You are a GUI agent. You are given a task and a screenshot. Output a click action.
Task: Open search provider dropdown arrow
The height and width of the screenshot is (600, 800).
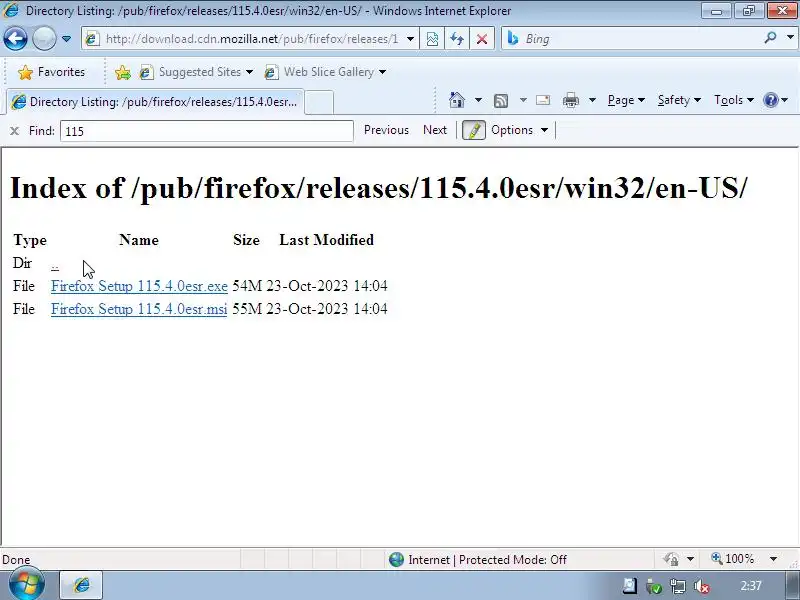tap(790, 38)
